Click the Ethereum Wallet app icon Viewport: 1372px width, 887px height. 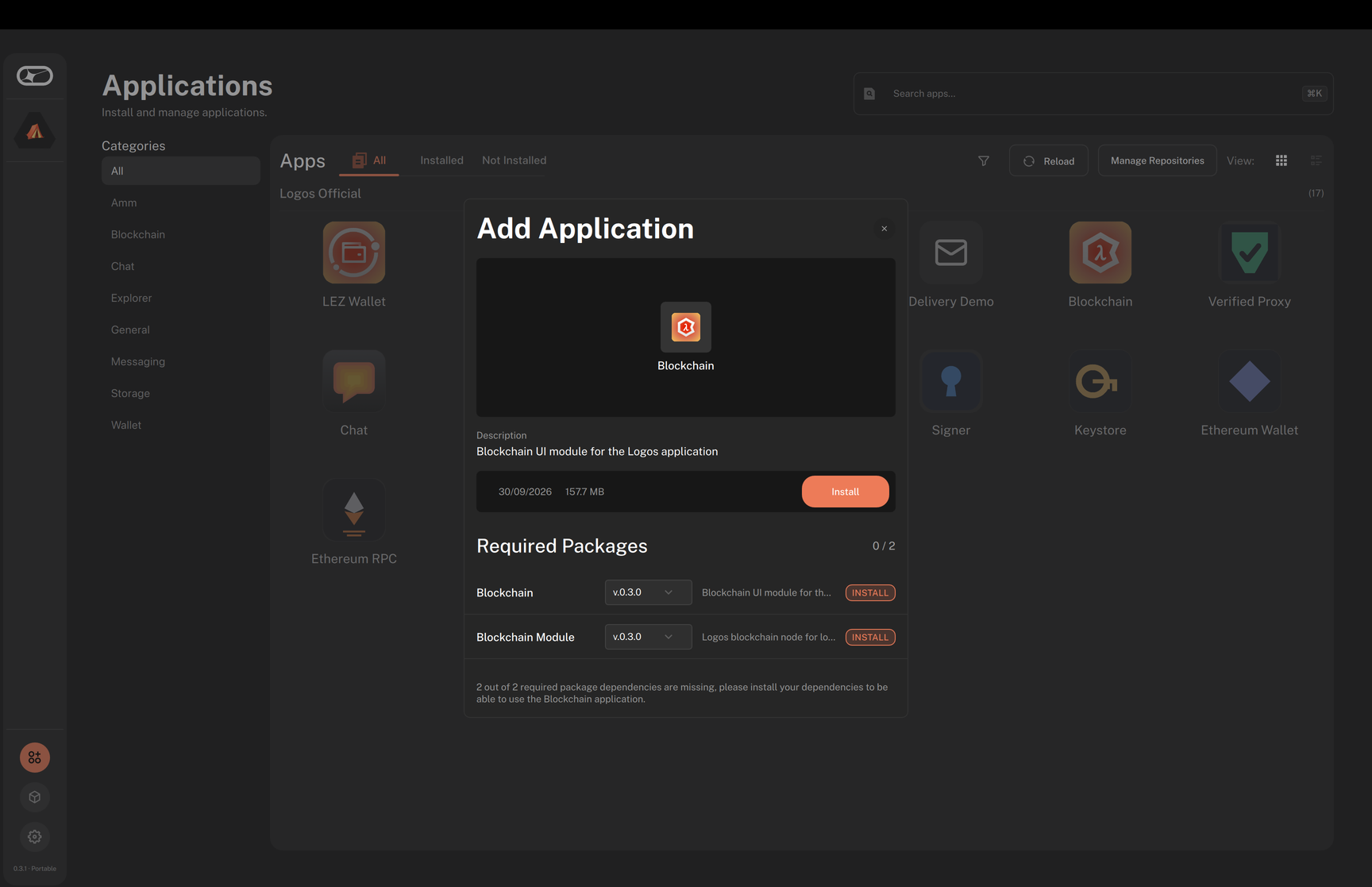[x=1250, y=381]
